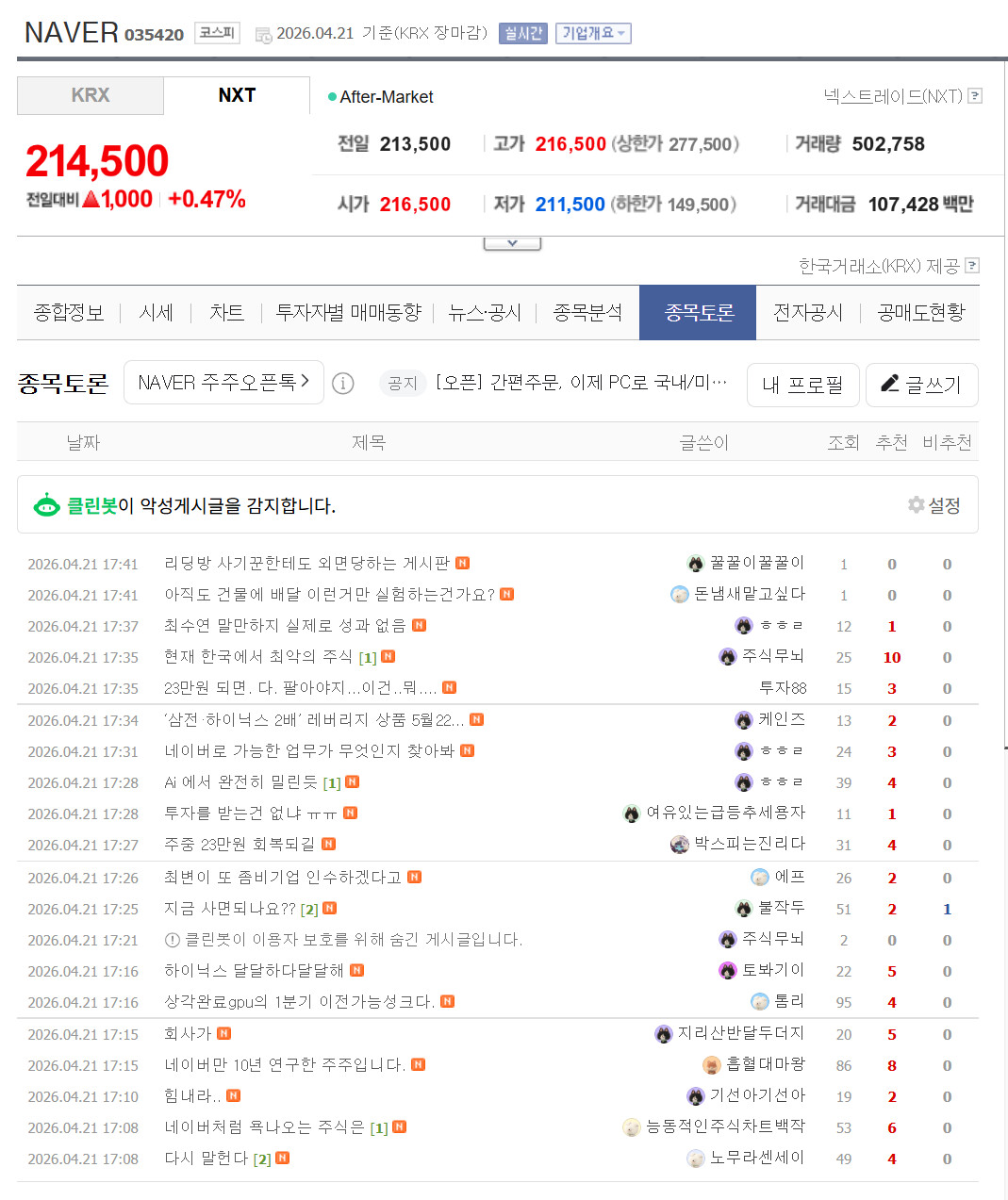Click avatar icon next to 케인즈

pyautogui.click(x=744, y=719)
